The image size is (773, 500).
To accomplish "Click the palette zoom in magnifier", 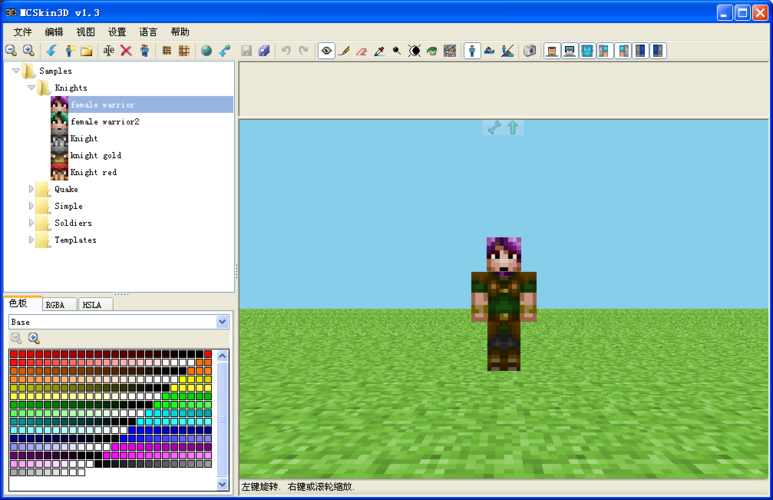I will click(x=34, y=338).
